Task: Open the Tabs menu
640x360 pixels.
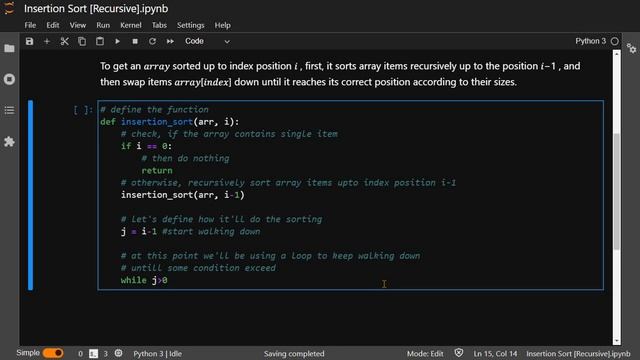Action: (x=159, y=25)
